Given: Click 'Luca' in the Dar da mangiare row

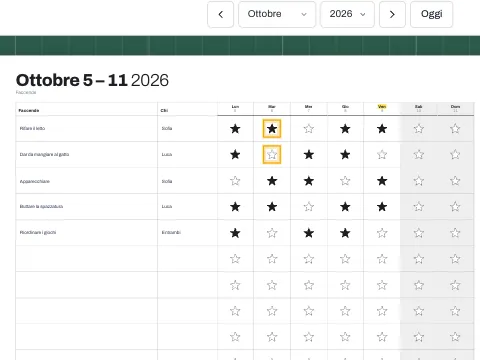Looking at the screenshot, I should [x=167, y=154].
